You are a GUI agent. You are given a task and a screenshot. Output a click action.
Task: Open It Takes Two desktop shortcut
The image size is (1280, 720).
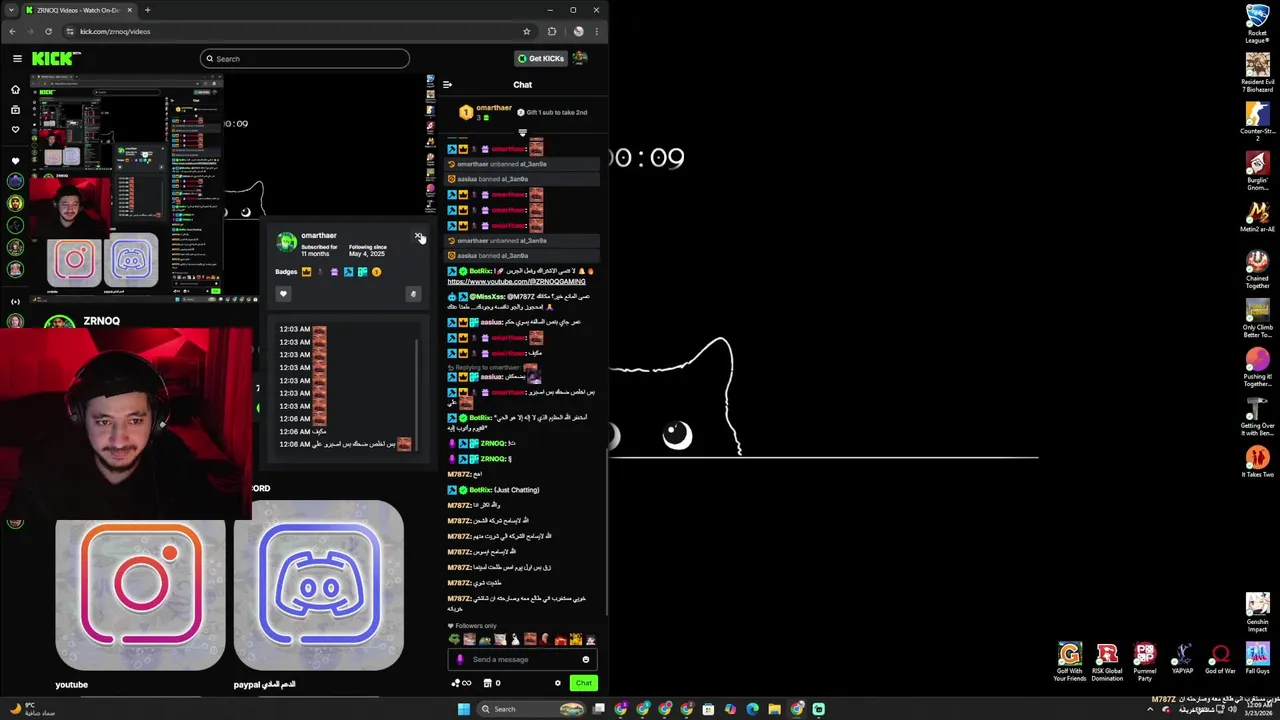[1257, 462]
